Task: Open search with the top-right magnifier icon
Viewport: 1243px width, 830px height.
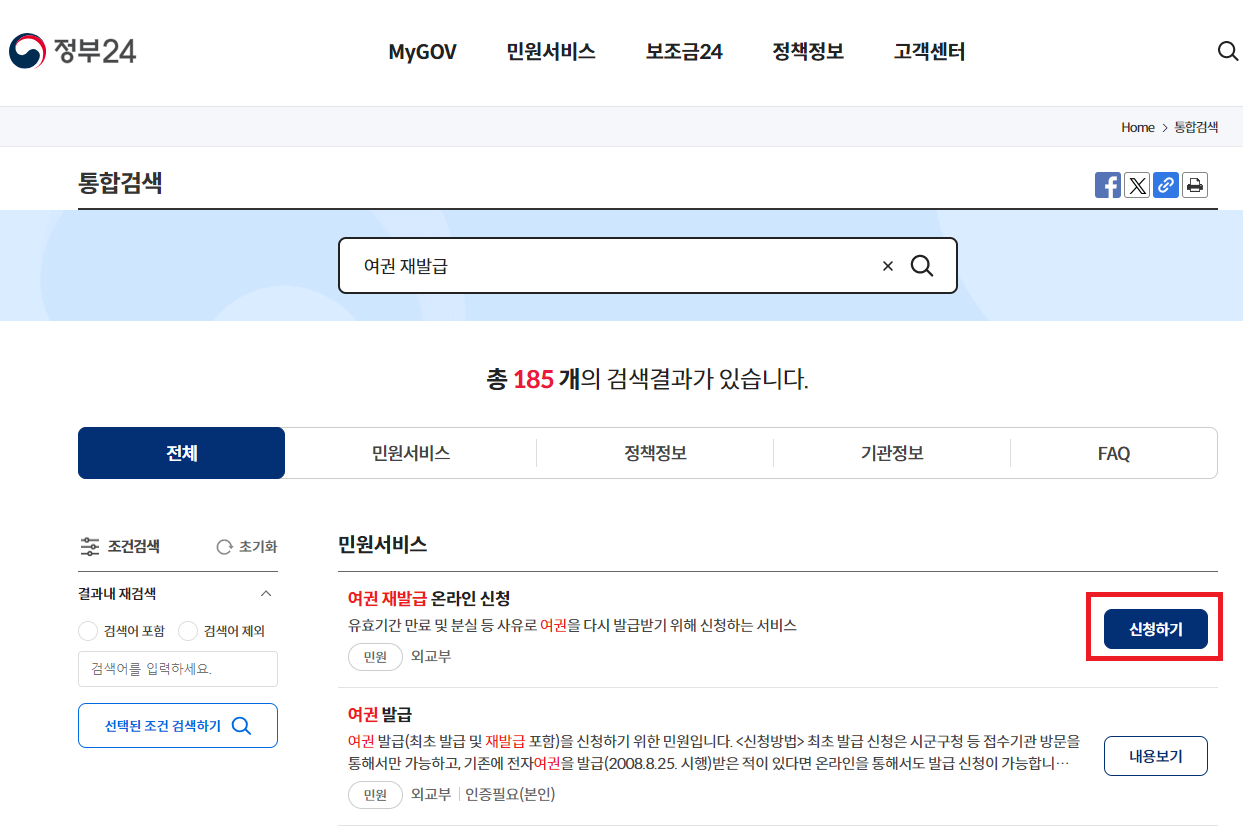Action: point(1228,51)
